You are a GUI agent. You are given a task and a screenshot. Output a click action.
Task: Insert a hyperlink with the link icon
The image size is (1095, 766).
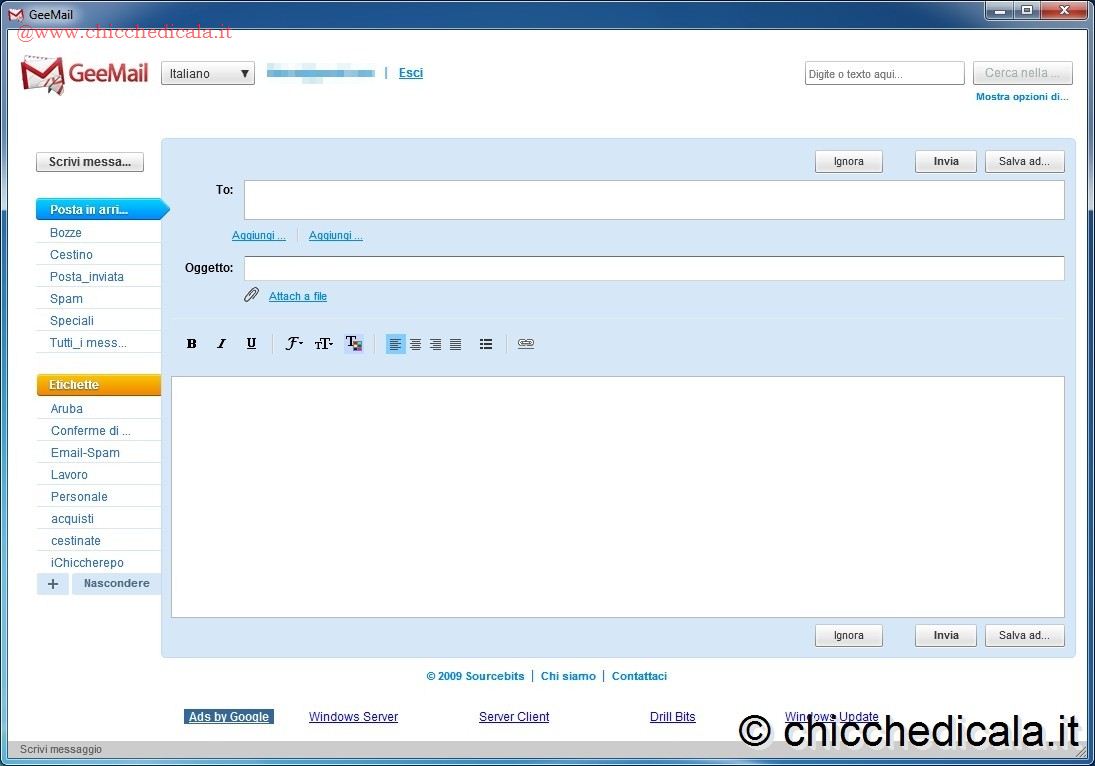click(526, 344)
